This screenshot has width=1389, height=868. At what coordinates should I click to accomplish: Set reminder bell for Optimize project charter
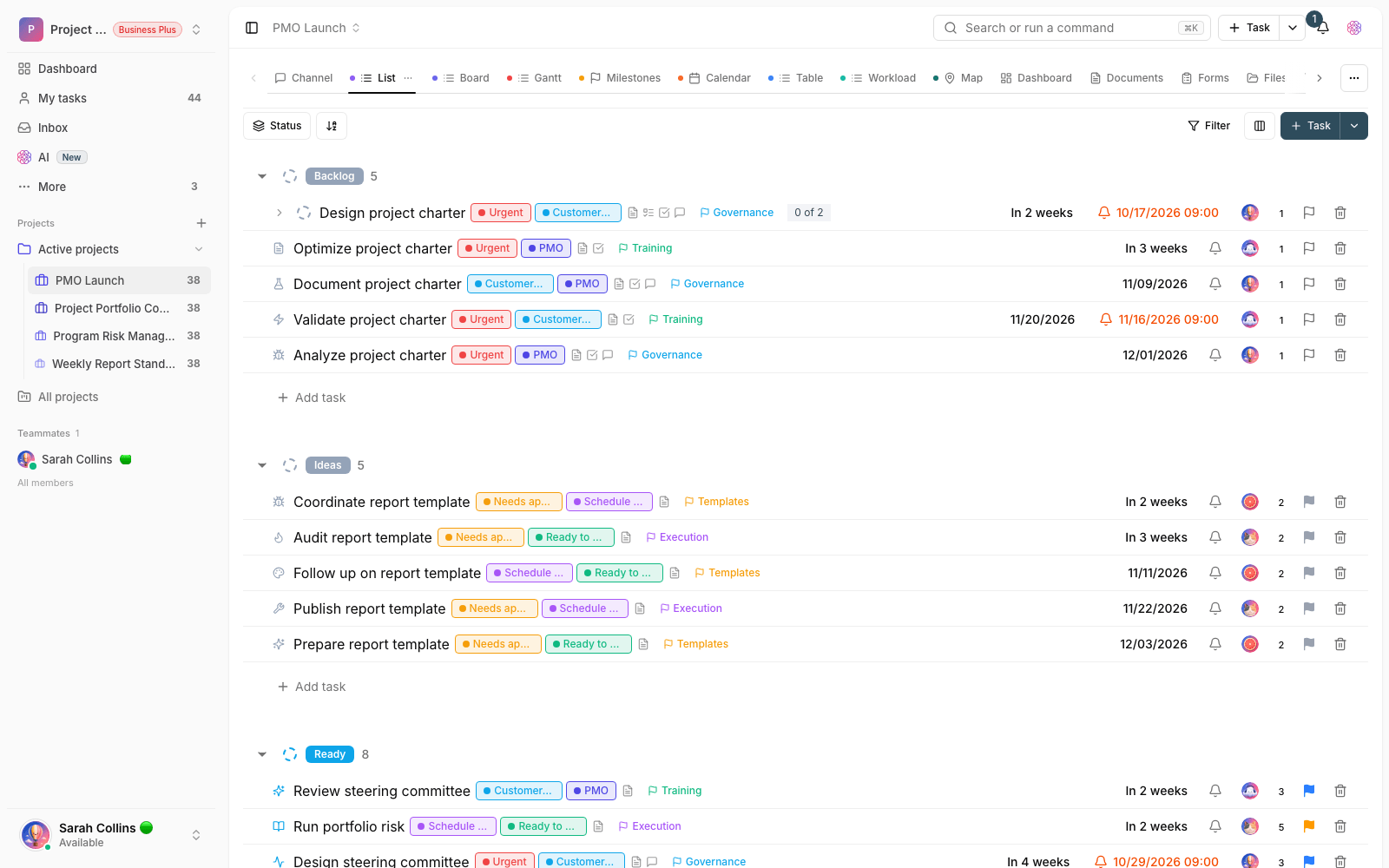pos(1215,248)
